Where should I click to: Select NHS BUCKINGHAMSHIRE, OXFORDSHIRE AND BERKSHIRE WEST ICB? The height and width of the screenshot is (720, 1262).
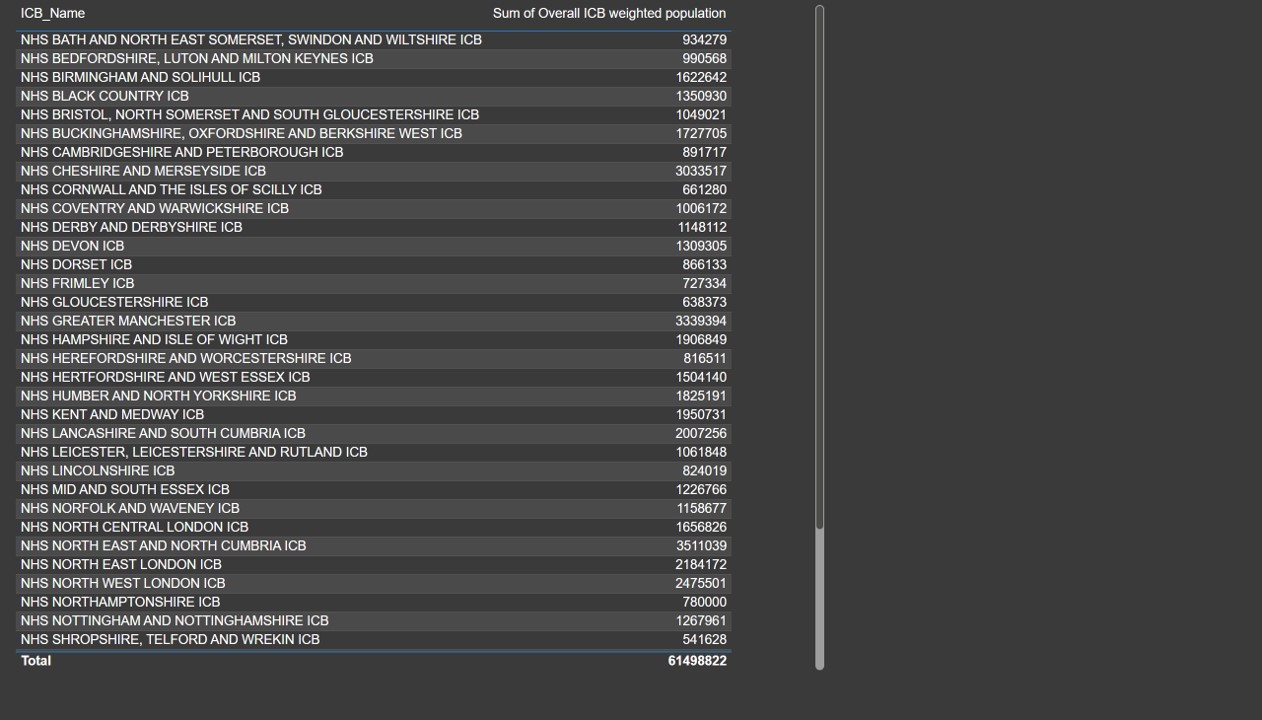pyautogui.click(x=241, y=133)
